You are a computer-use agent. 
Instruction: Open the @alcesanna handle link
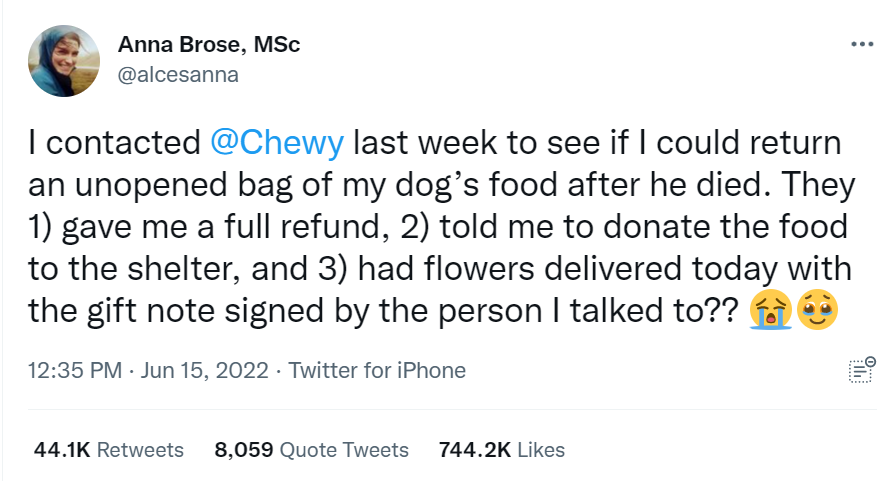click(178, 74)
